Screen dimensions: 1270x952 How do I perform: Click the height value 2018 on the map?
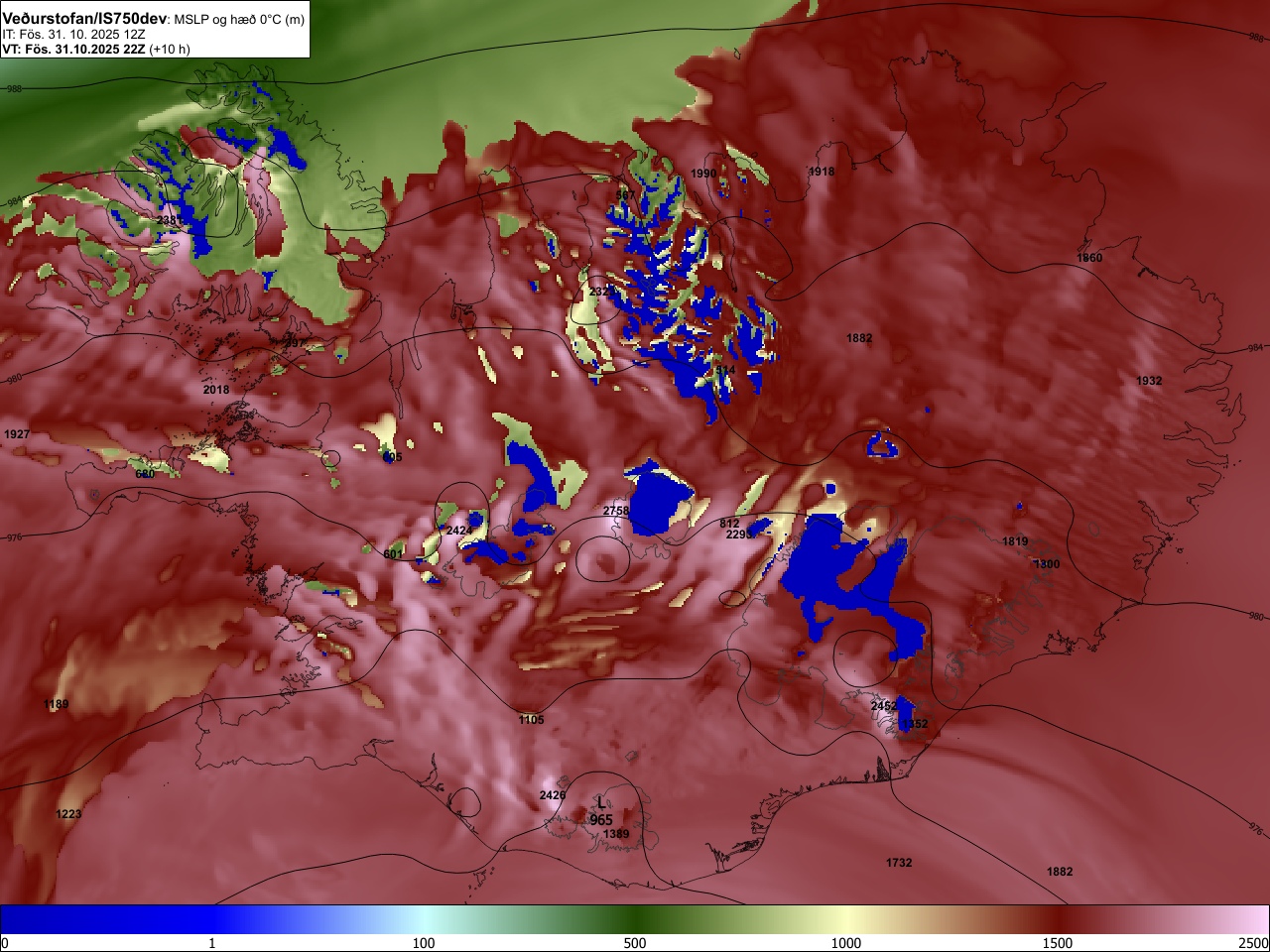pyautogui.click(x=216, y=390)
